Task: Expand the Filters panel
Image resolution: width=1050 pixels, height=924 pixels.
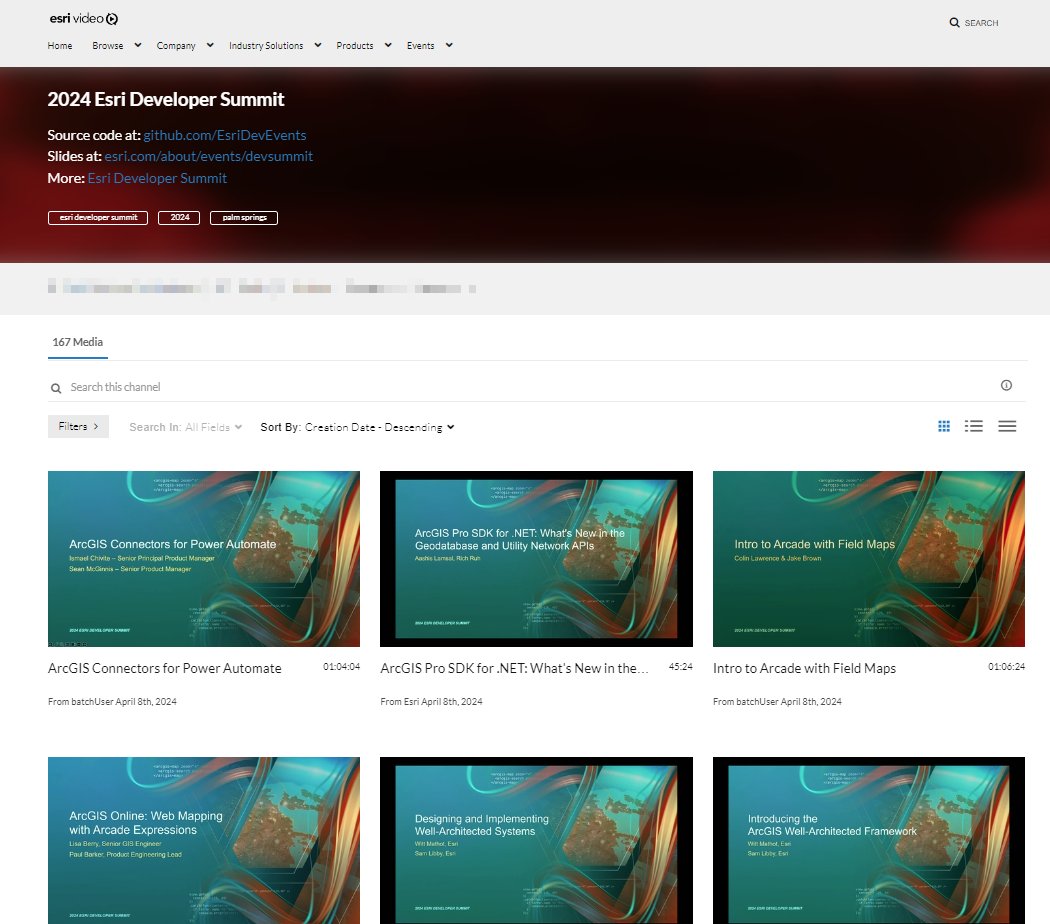Action: click(x=78, y=425)
